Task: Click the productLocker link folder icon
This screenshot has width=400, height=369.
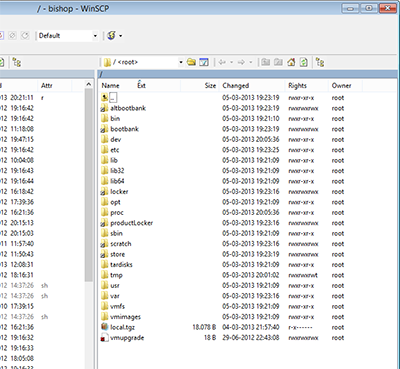Action: (x=105, y=223)
